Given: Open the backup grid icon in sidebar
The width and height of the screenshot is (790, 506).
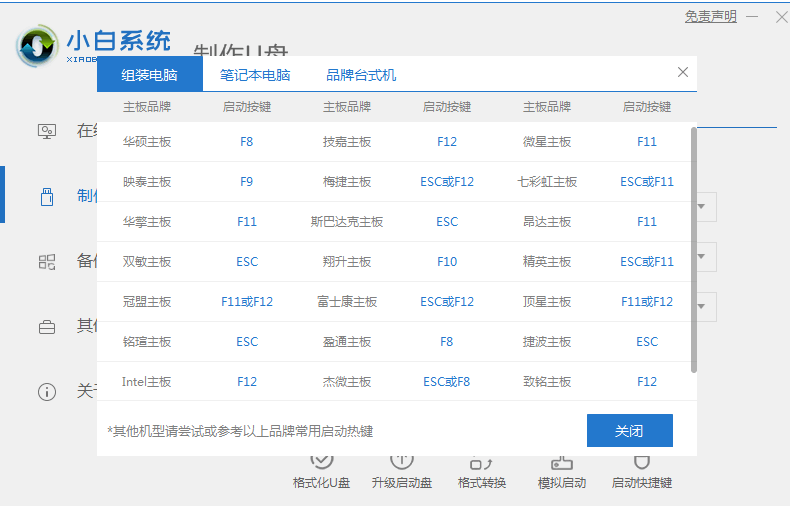Looking at the screenshot, I should coord(47,262).
